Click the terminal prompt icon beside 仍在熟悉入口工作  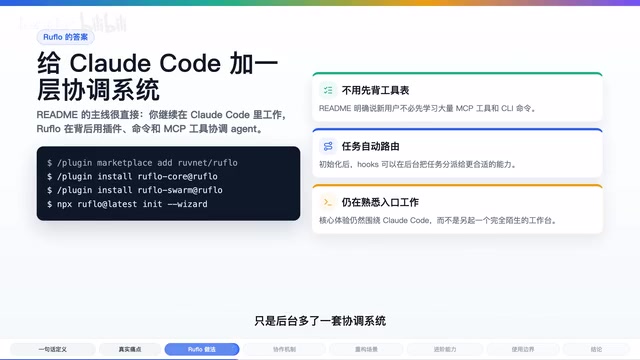point(328,202)
